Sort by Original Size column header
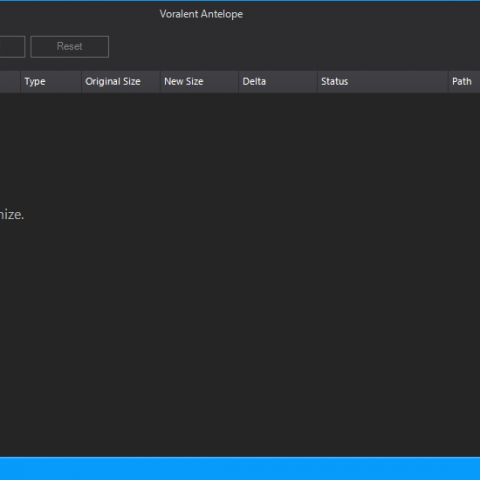The width and height of the screenshot is (480, 480). coord(121,82)
